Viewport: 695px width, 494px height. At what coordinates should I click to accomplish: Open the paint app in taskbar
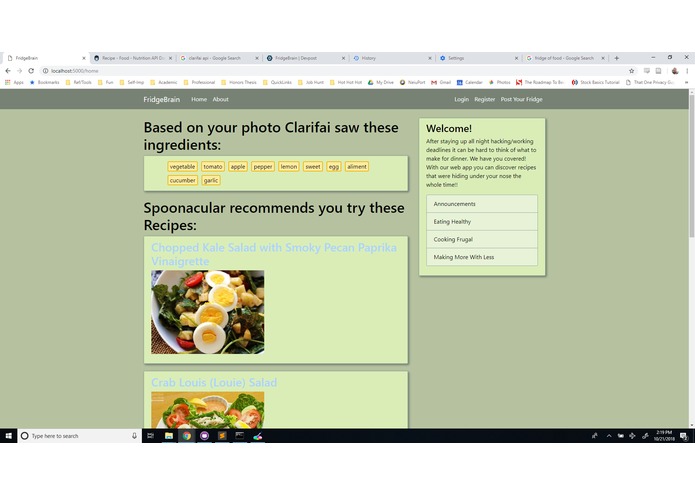[258, 436]
